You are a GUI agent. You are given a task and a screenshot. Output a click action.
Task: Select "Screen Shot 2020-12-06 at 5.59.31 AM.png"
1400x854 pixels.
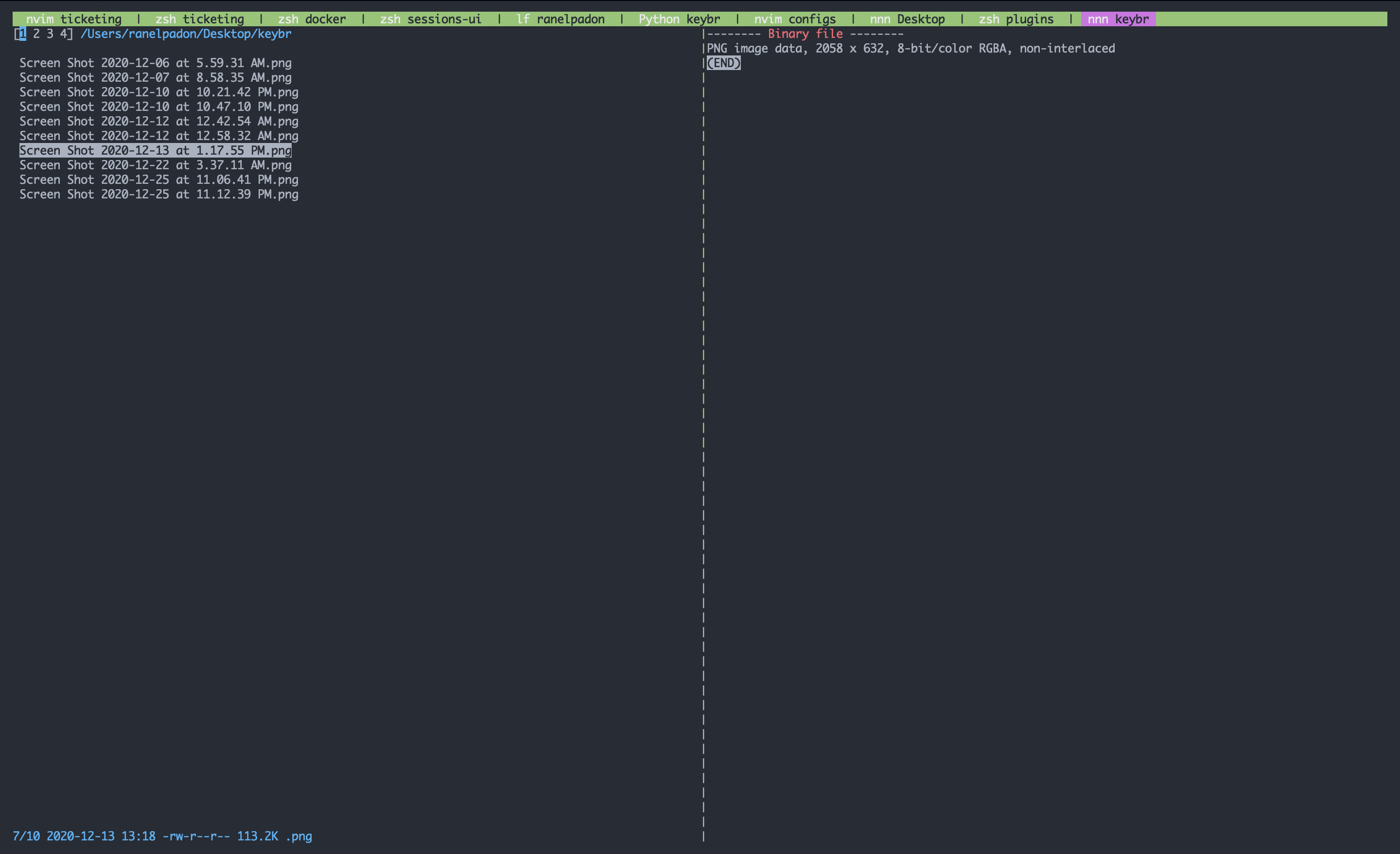click(x=156, y=63)
